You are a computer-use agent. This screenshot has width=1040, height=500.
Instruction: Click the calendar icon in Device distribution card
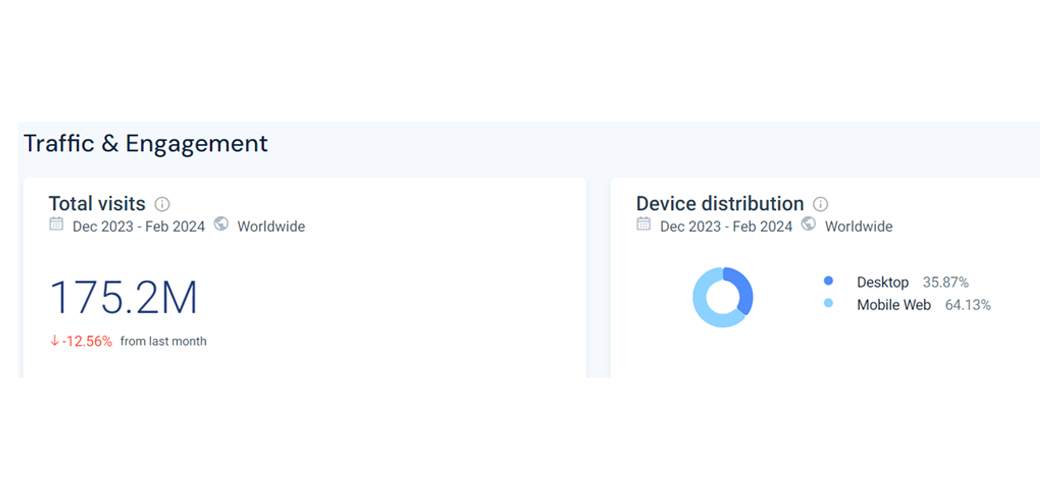coord(644,224)
